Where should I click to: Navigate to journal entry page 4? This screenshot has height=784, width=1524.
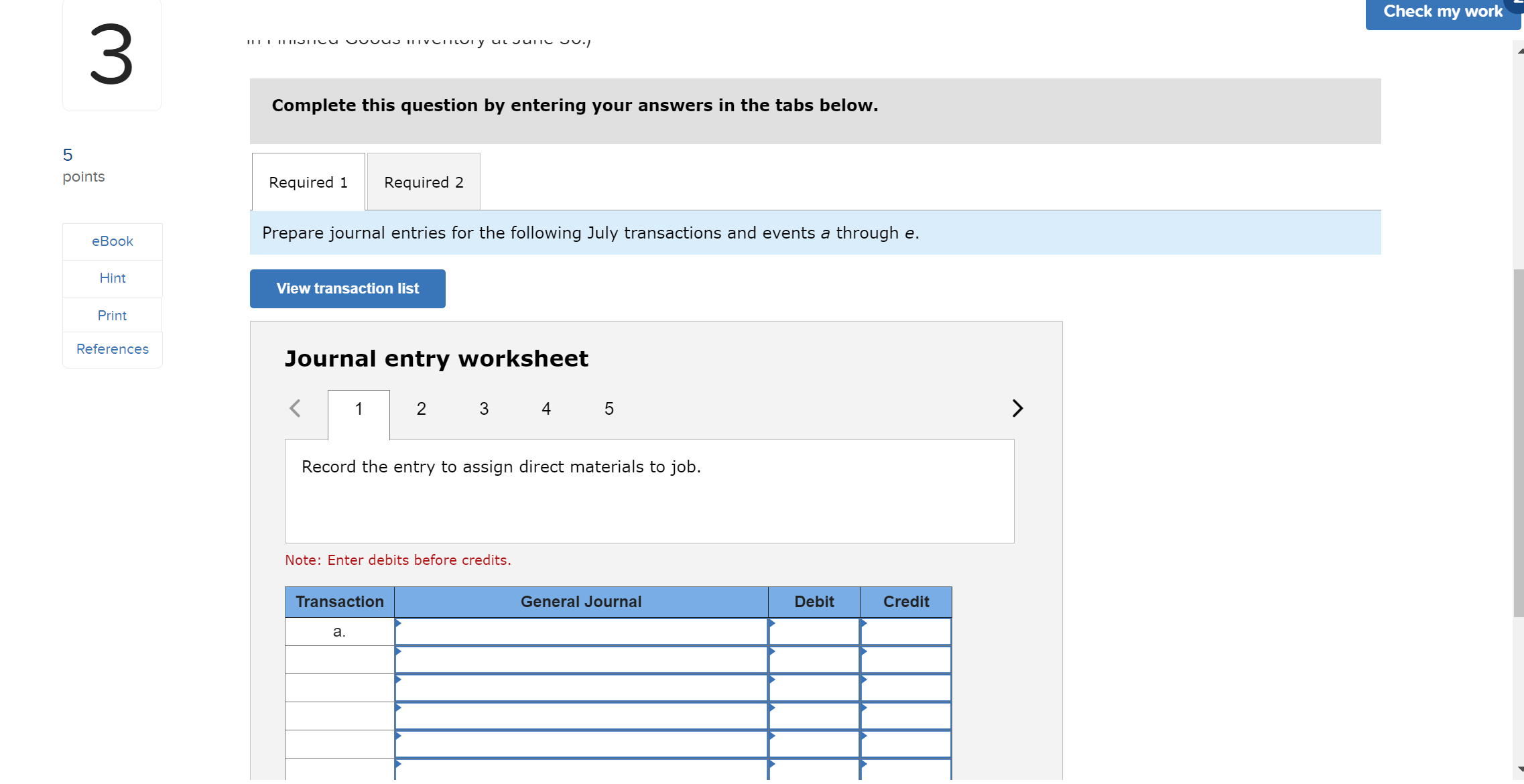tap(545, 407)
